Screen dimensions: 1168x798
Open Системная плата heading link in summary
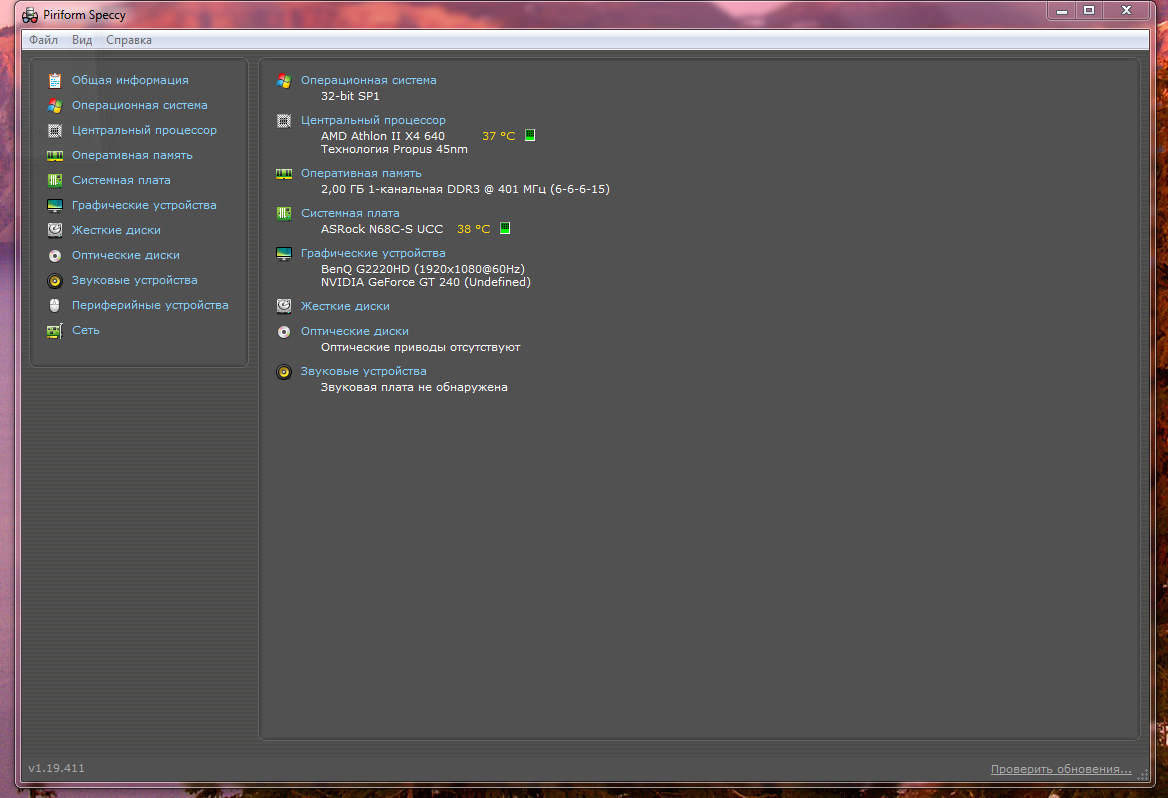click(x=350, y=214)
